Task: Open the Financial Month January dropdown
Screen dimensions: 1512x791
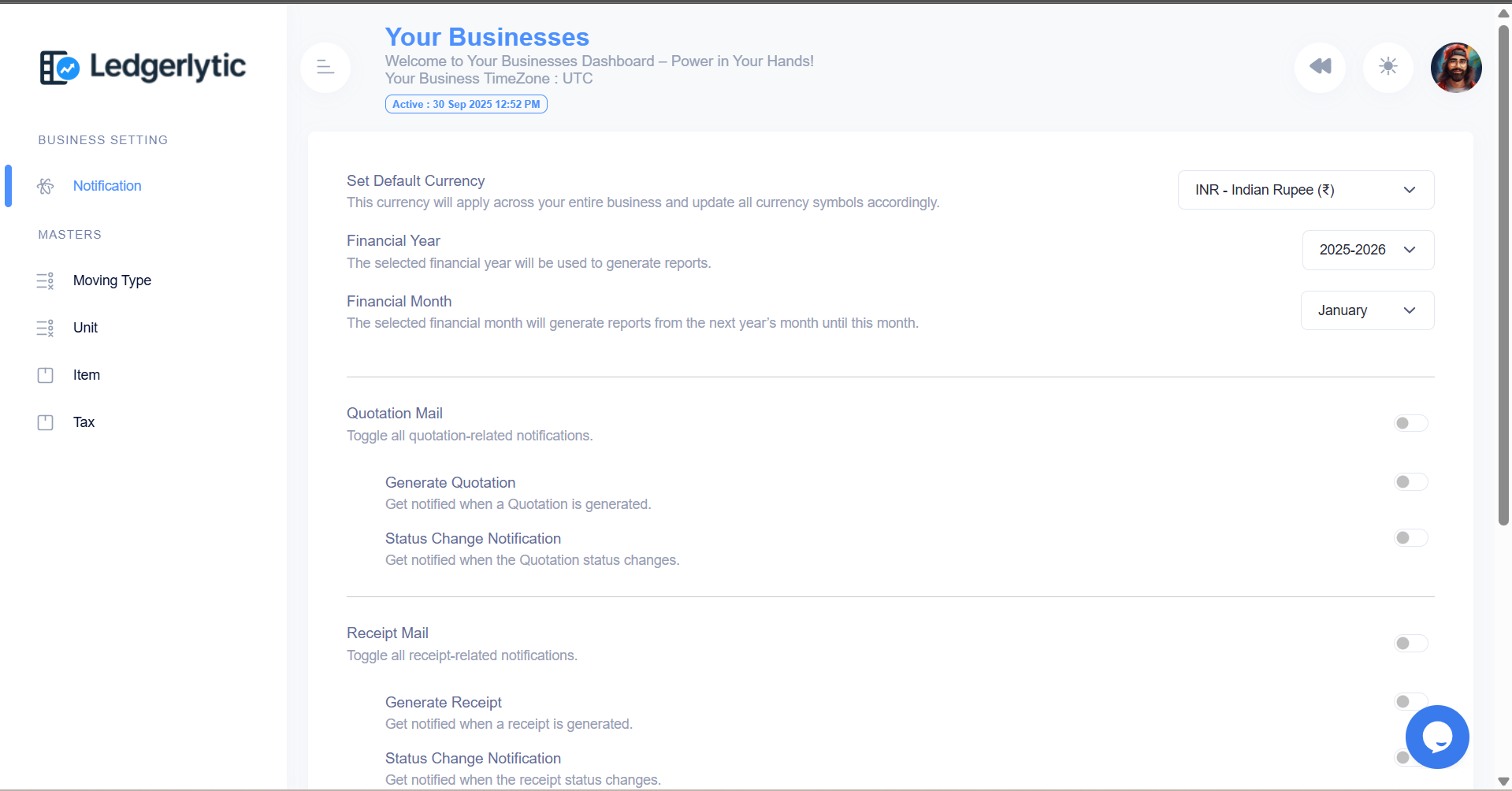Action: [1366, 310]
